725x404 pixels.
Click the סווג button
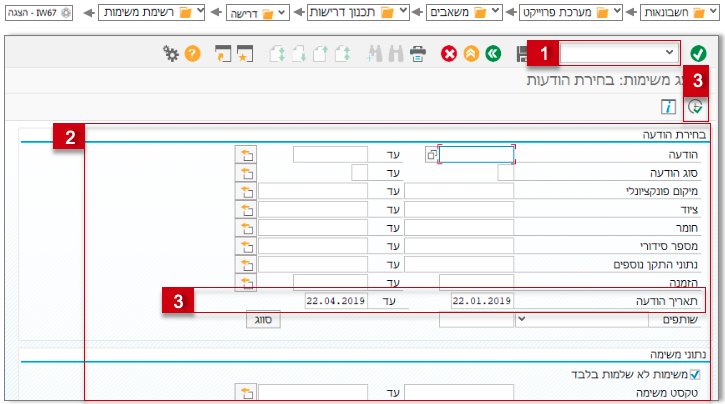(263, 319)
